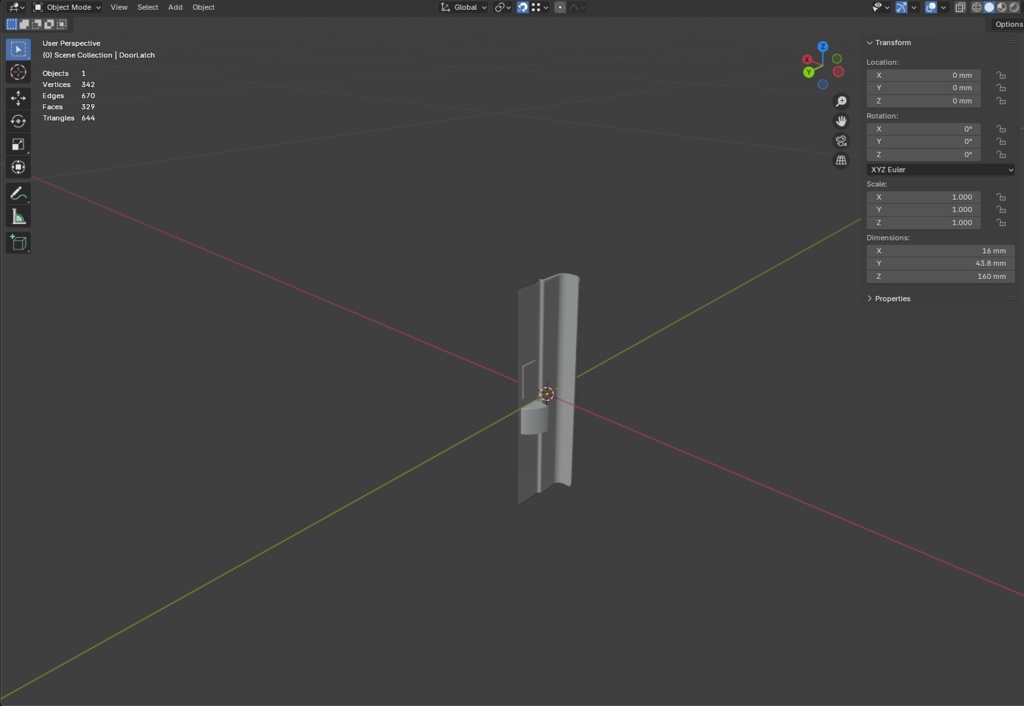The height and width of the screenshot is (706, 1024).
Task: Toggle the camera view icon
Action: (841, 141)
